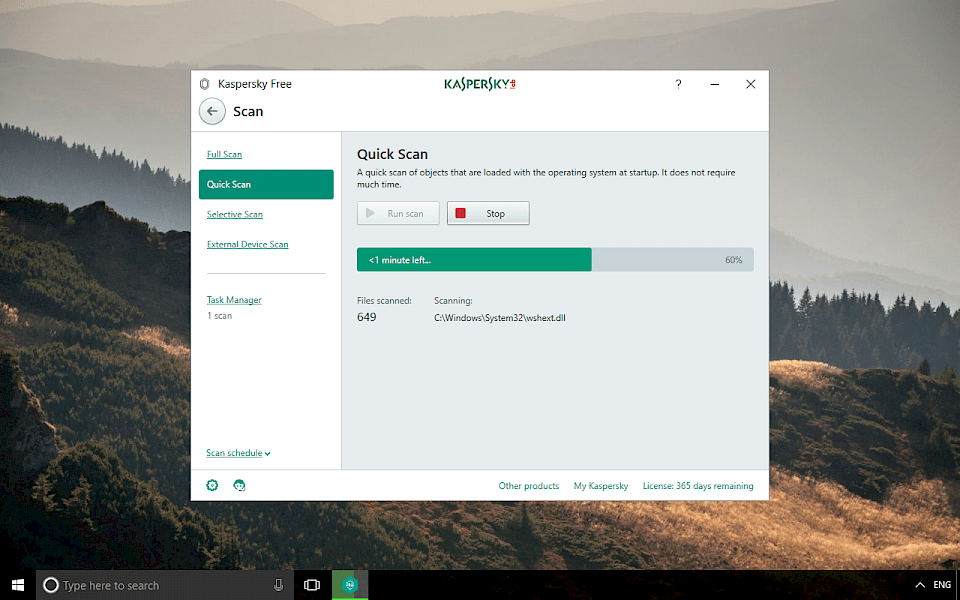
Task: Open help with the question mark
Action: (x=678, y=84)
